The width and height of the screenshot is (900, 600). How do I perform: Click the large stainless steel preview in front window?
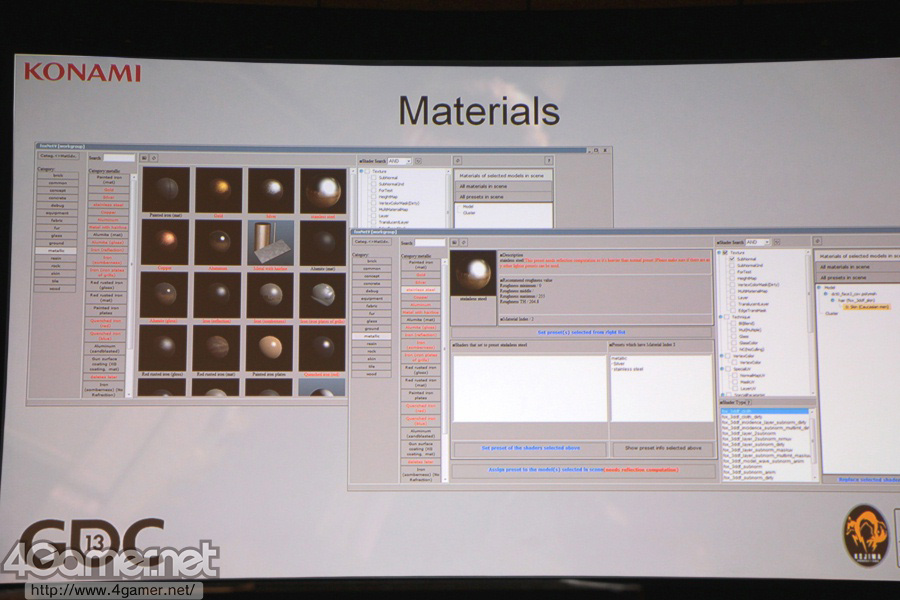(x=472, y=272)
